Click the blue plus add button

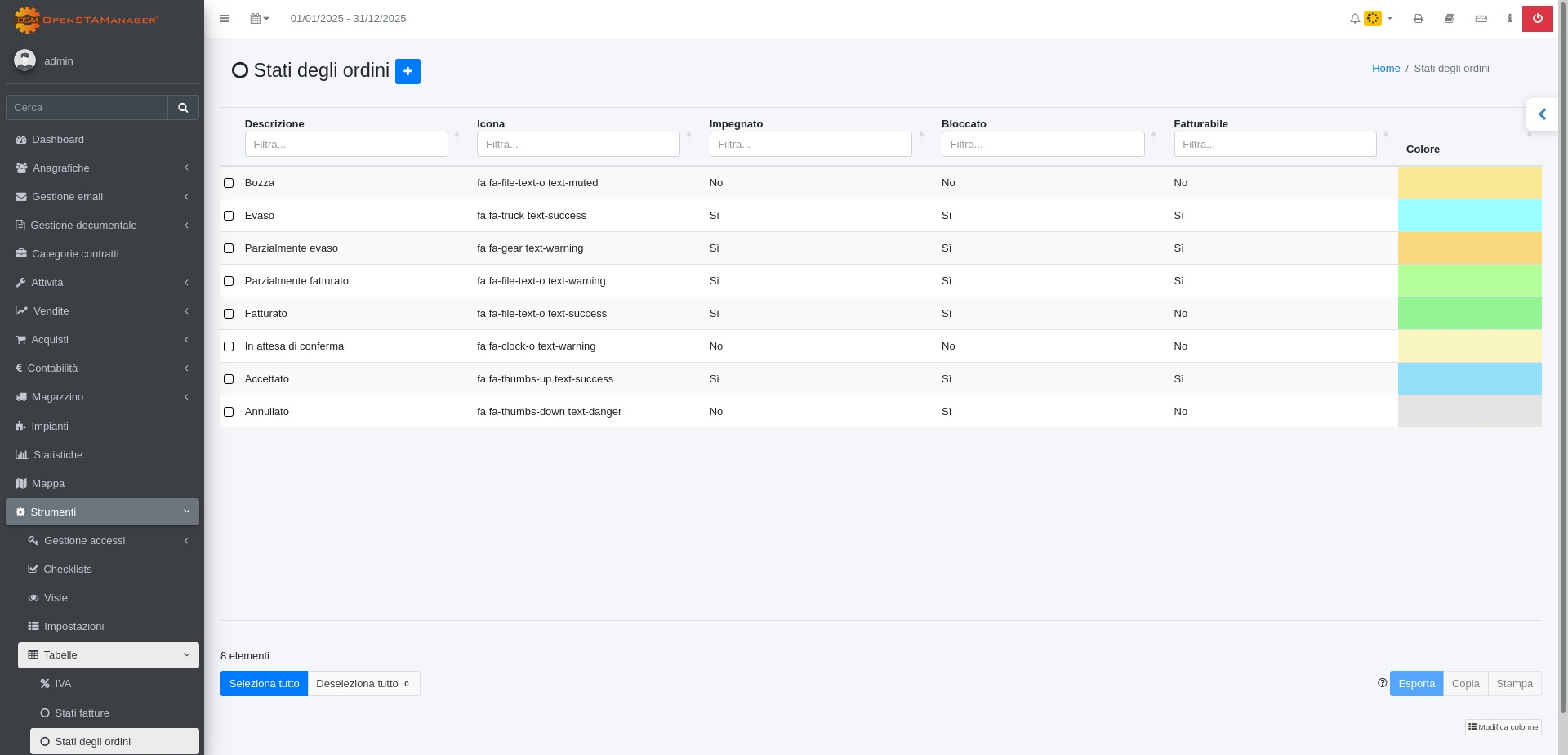coord(408,71)
